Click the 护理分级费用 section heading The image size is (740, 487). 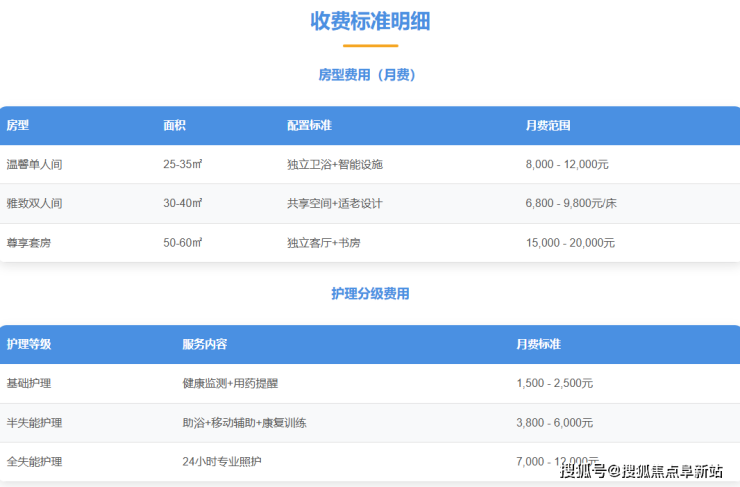[370, 294]
